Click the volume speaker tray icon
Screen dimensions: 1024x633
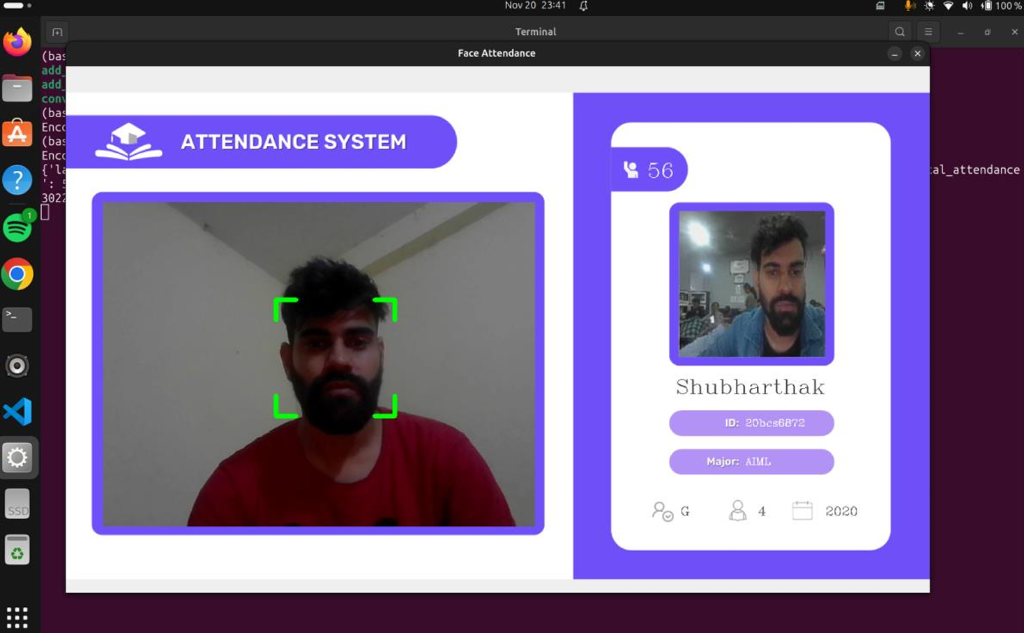[967, 6]
